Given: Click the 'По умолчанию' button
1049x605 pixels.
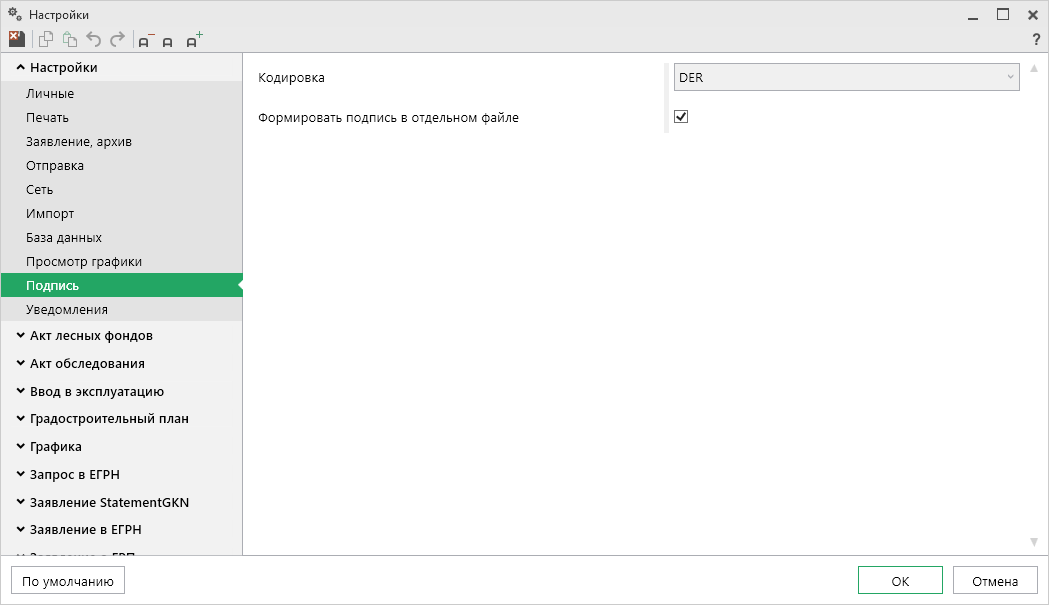Looking at the screenshot, I should 68,581.
